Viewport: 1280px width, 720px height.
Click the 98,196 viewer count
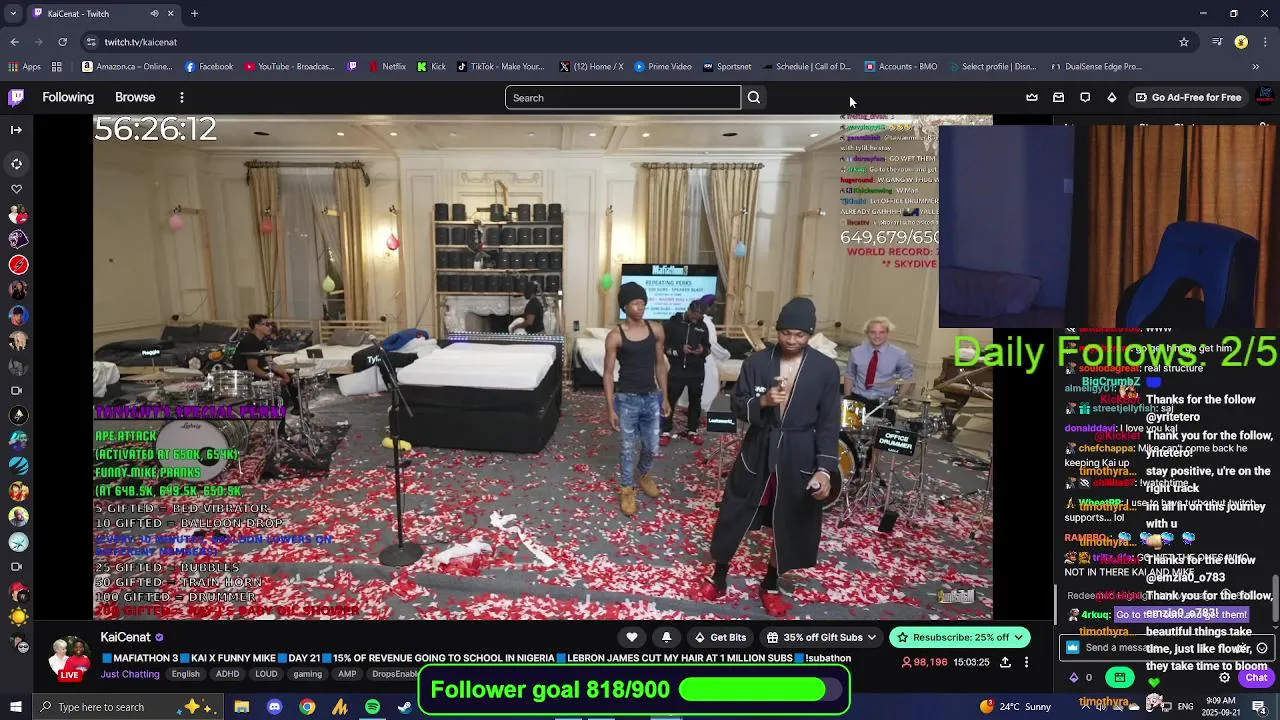[x=924, y=662]
